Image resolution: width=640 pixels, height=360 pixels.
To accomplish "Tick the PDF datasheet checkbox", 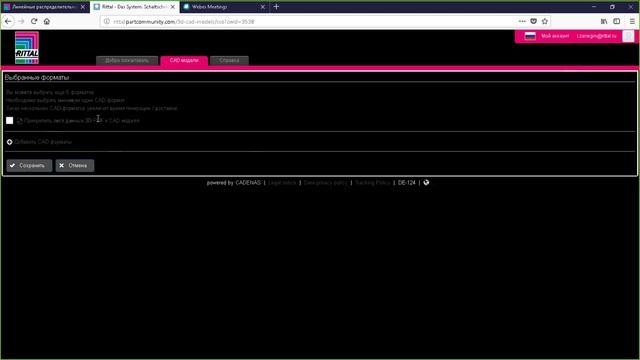I will 9,120.
